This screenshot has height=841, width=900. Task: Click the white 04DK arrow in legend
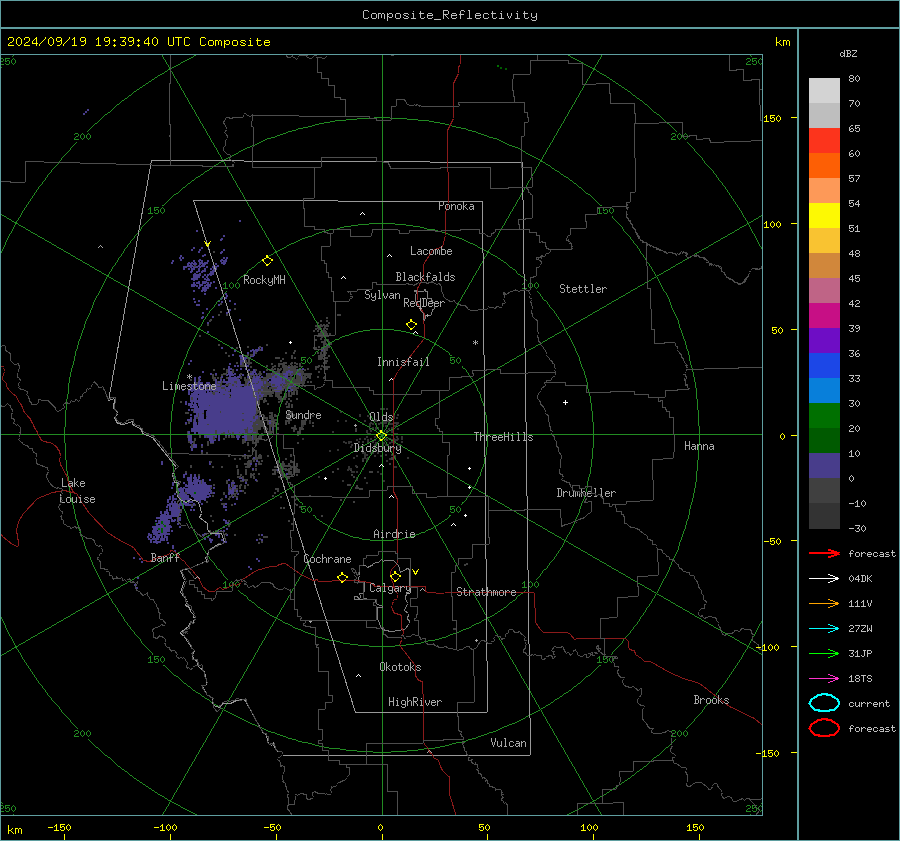coord(824,578)
